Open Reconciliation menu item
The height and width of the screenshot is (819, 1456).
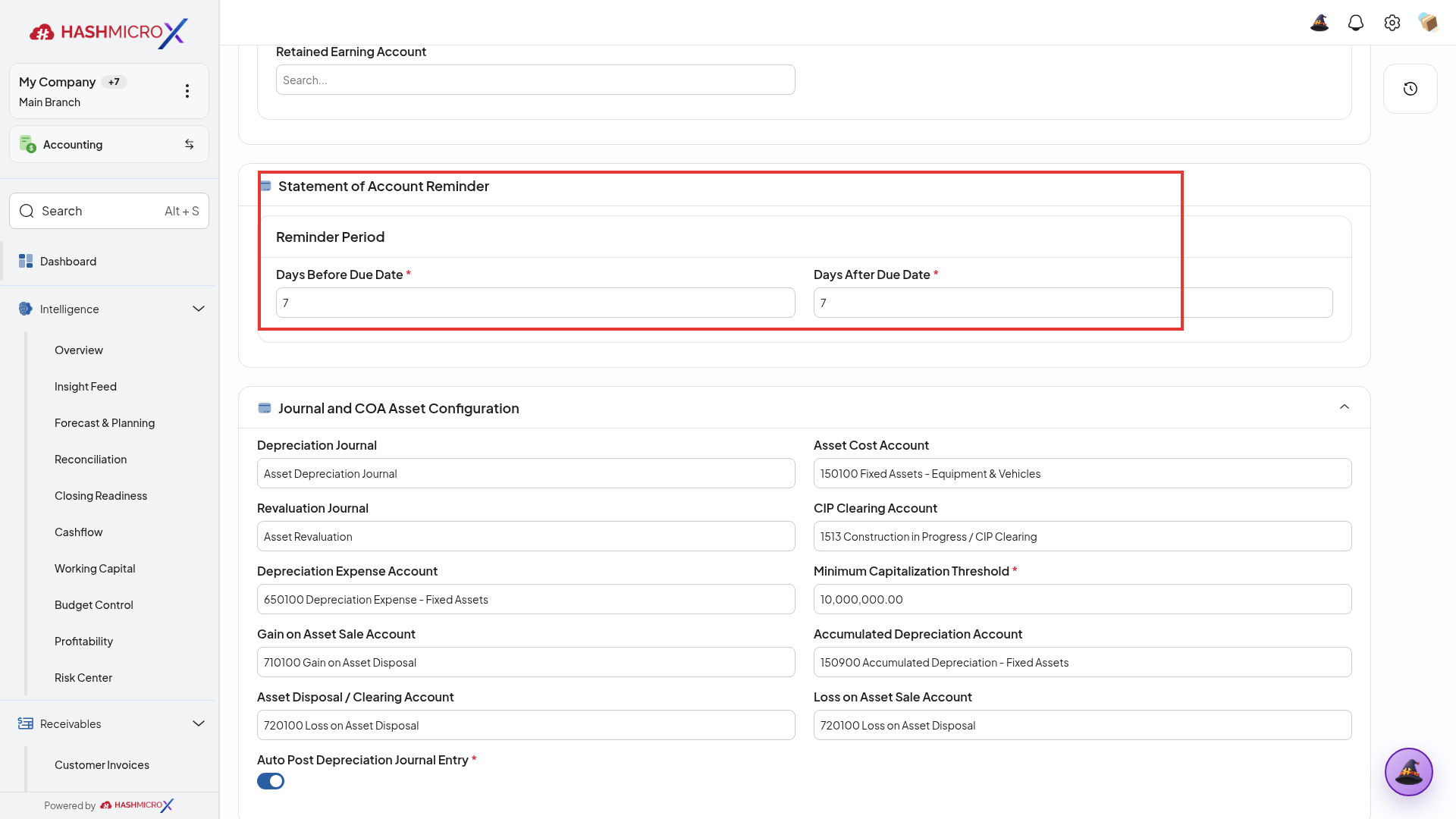(91, 459)
